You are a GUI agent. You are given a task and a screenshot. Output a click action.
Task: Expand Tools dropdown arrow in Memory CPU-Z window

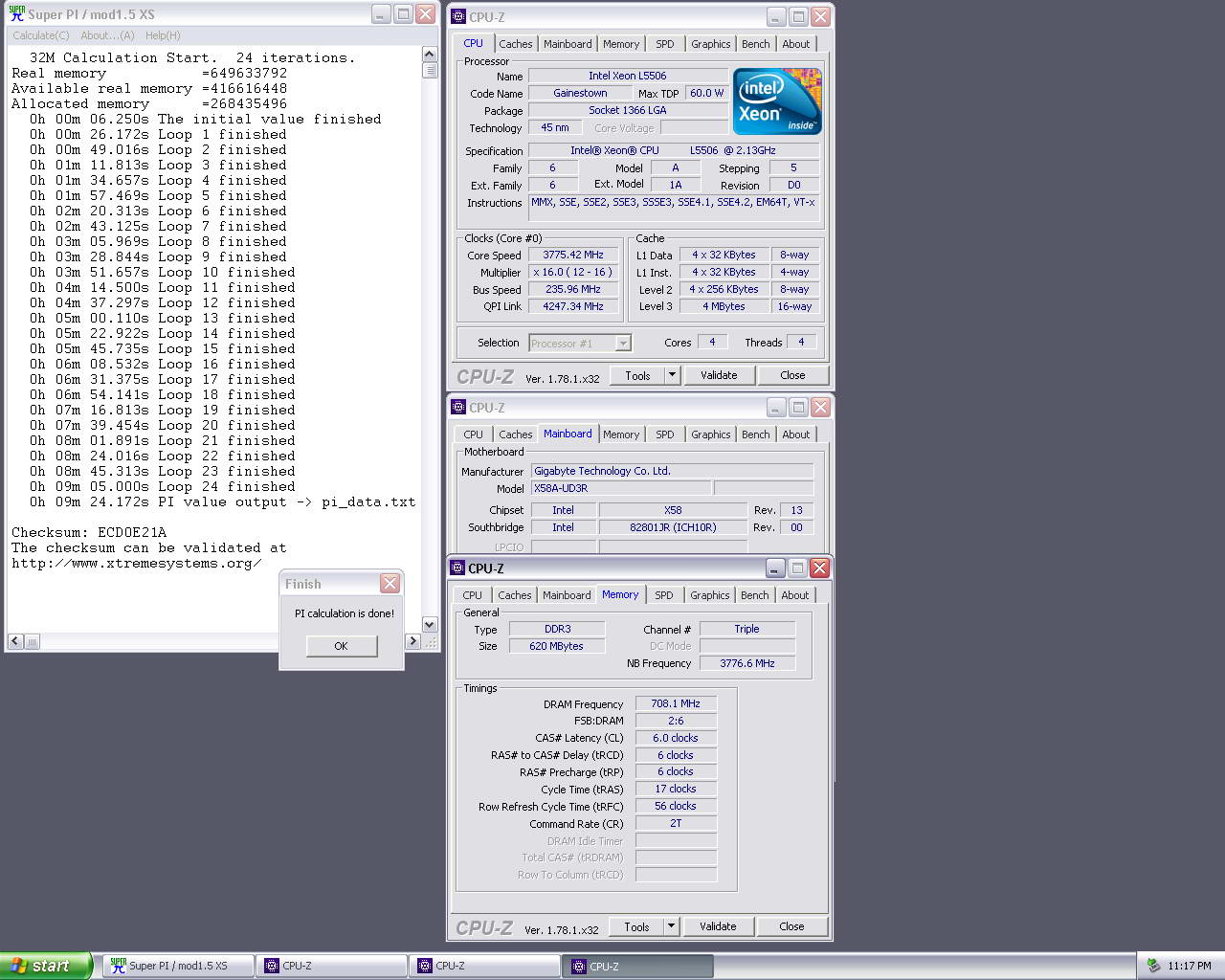[672, 926]
